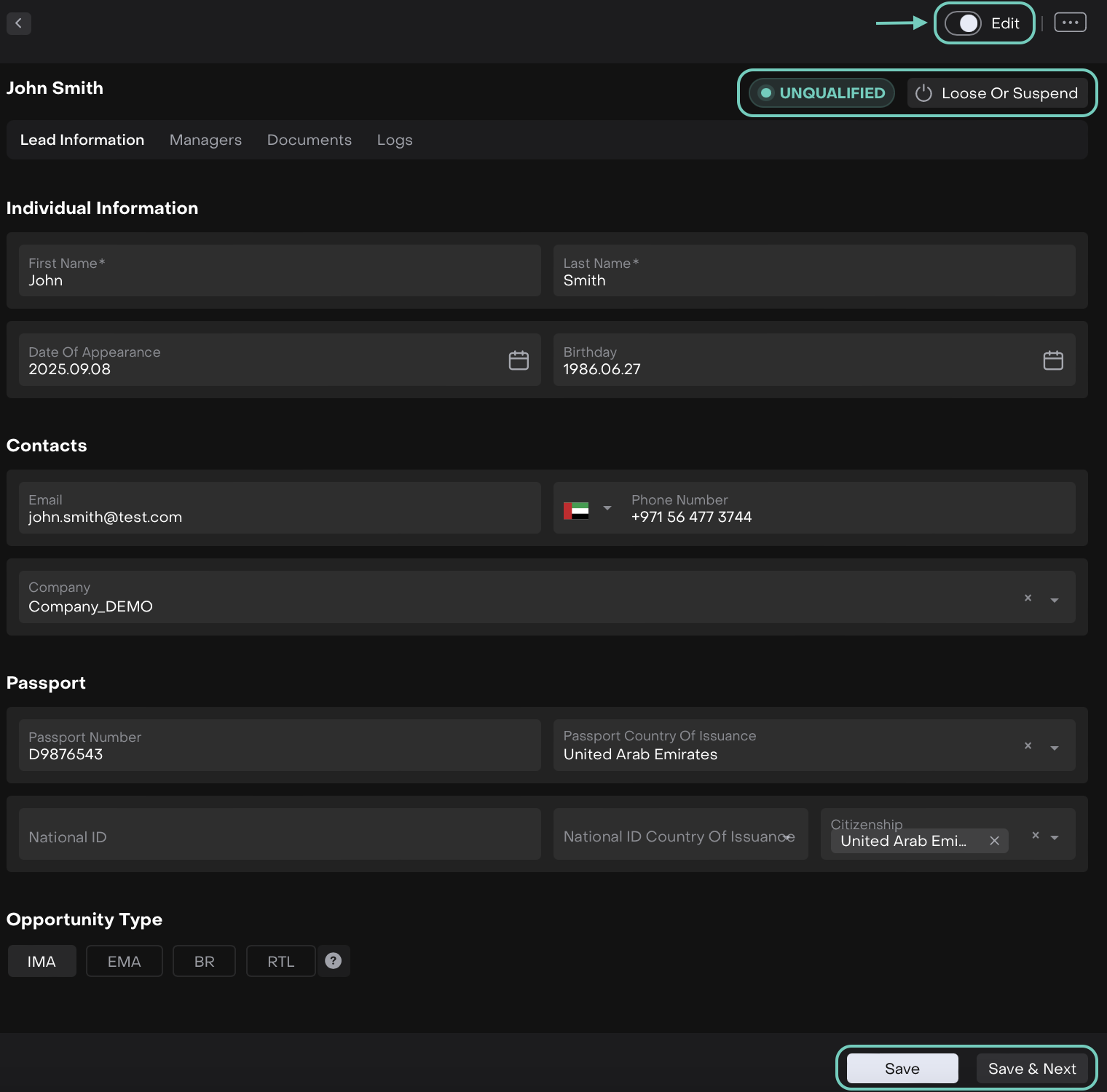Open the Date Of Appearance calendar picker
The image size is (1107, 1092).
[x=519, y=360]
